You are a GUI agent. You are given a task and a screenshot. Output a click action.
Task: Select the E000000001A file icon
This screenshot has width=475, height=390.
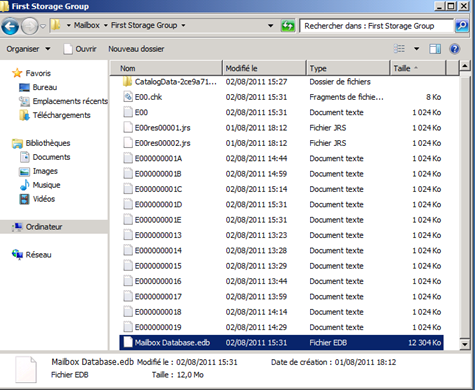pyautogui.click(x=128, y=158)
